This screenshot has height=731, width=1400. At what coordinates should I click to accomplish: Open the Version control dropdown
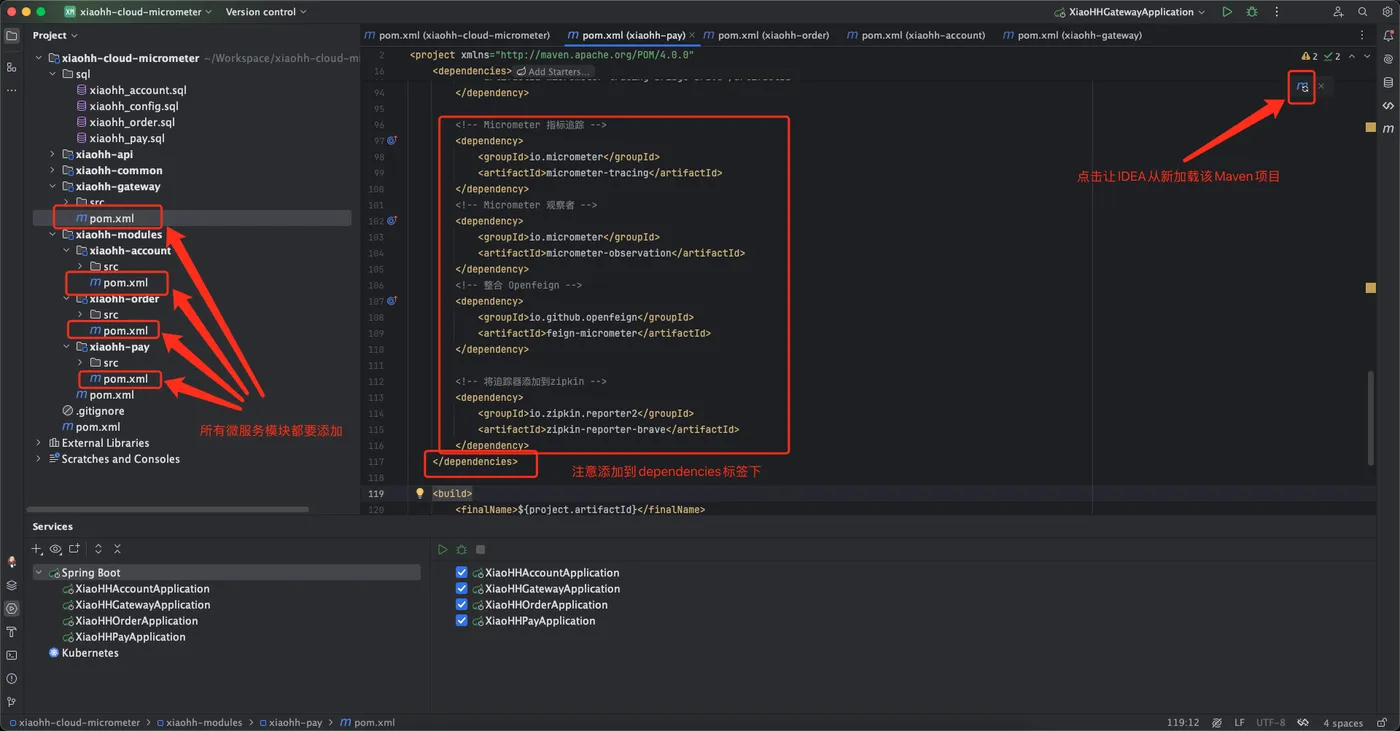point(265,12)
